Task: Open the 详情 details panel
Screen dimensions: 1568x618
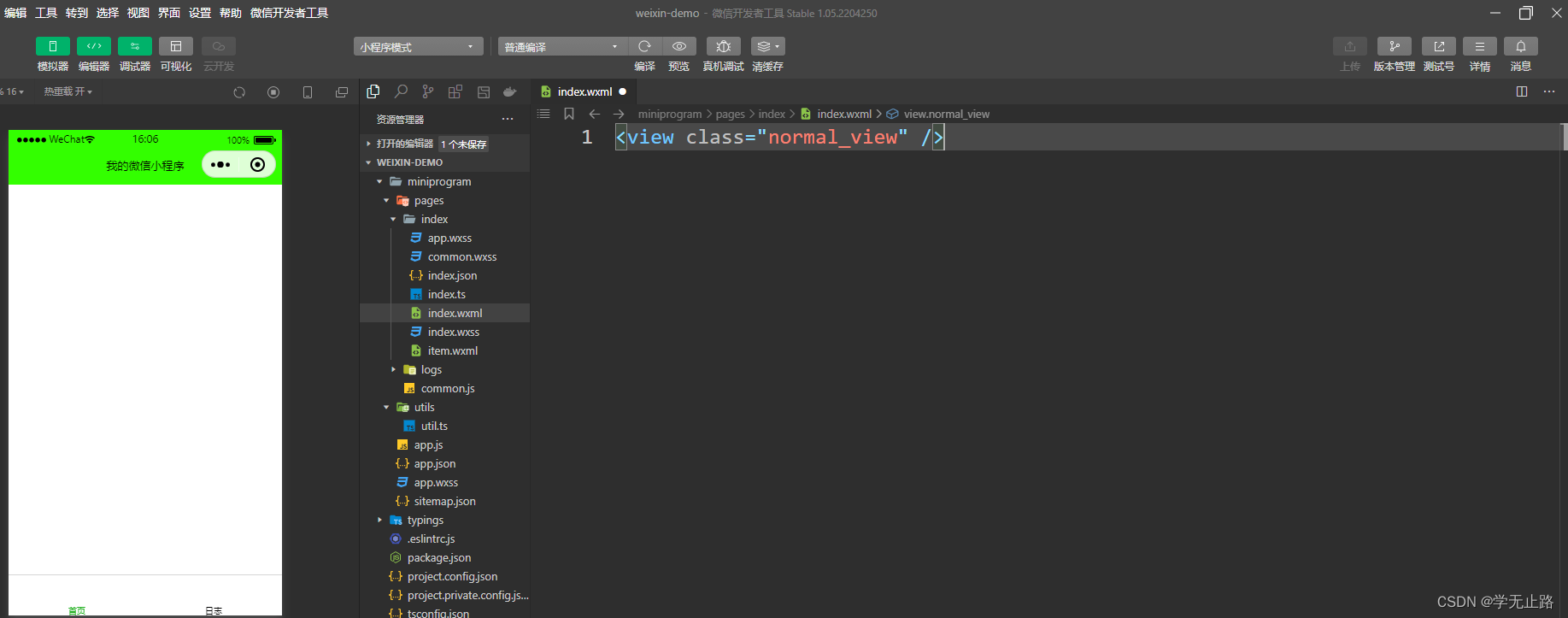Action: click(x=1480, y=46)
